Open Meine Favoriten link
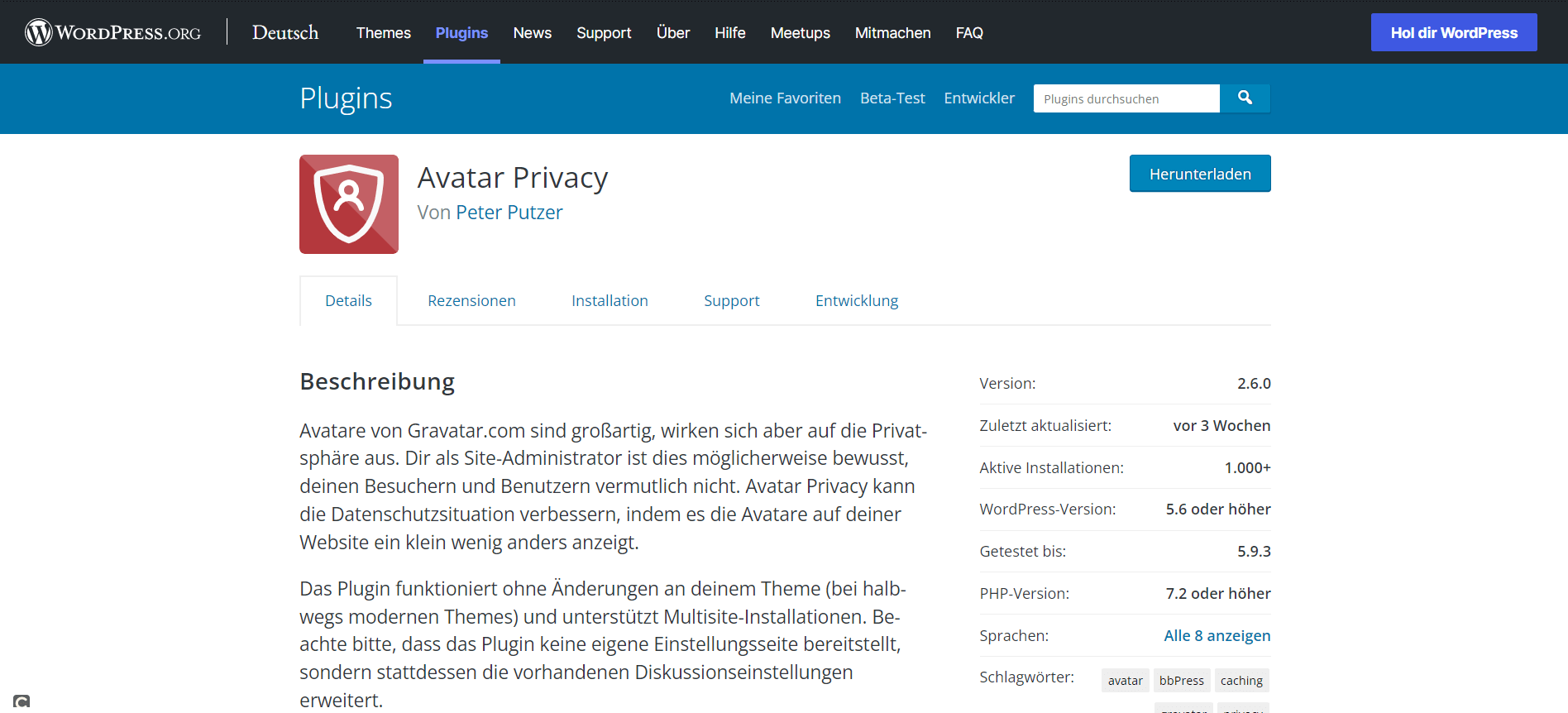The image size is (1568, 713). 785,98
